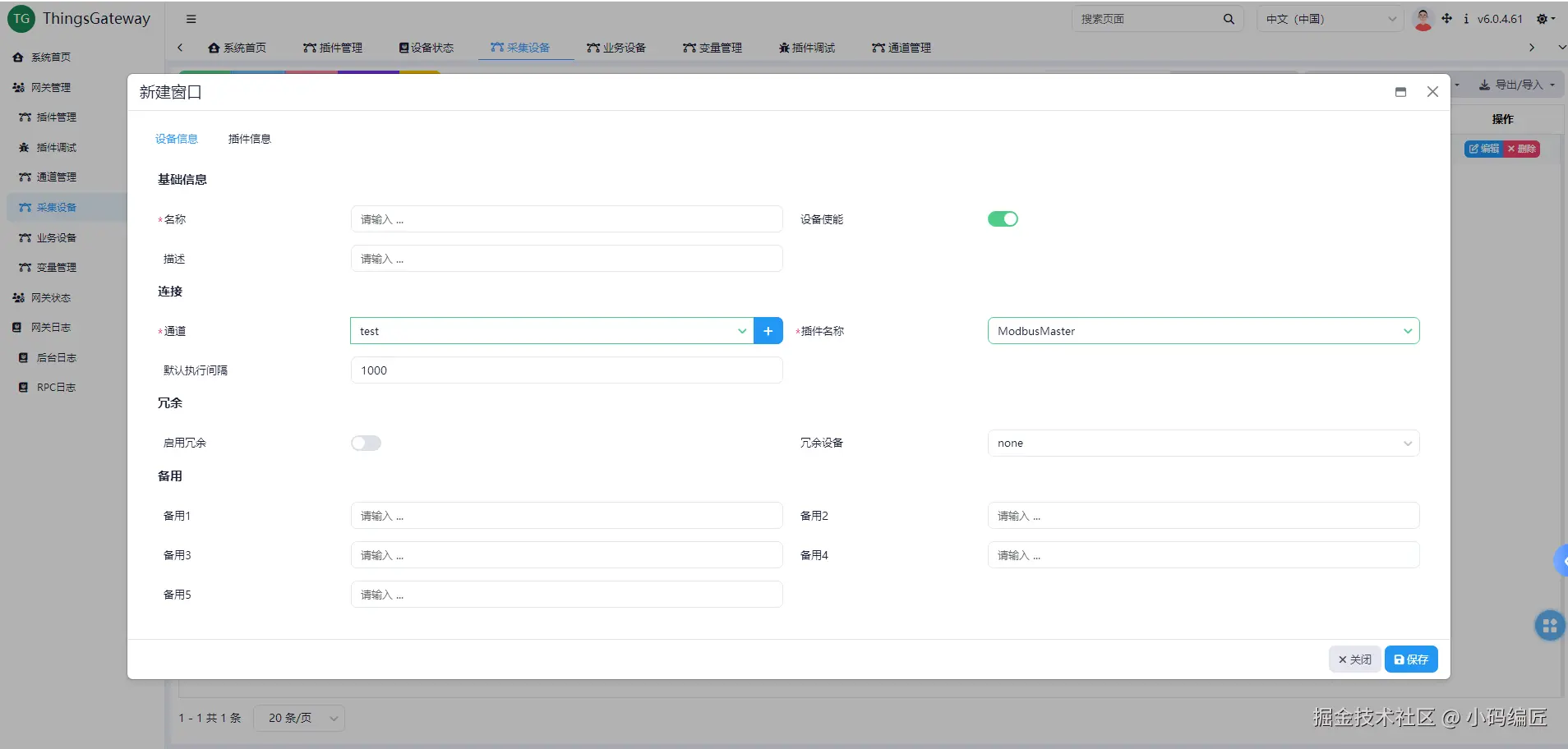Viewport: 1568px width, 749px height.
Task: Click the 关闭 button
Action: (x=1354, y=659)
